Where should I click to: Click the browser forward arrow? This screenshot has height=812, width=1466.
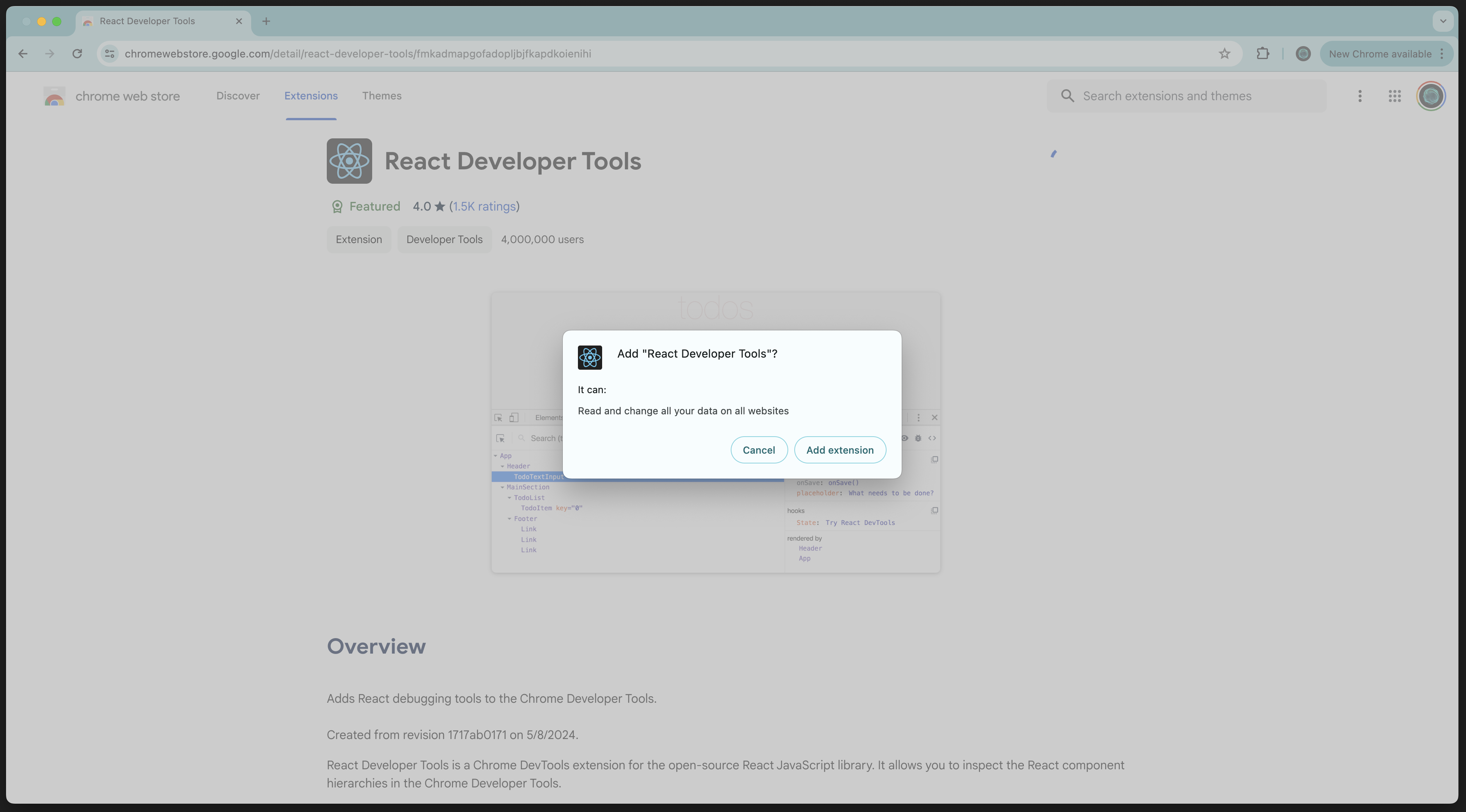pyautogui.click(x=50, y=53)
